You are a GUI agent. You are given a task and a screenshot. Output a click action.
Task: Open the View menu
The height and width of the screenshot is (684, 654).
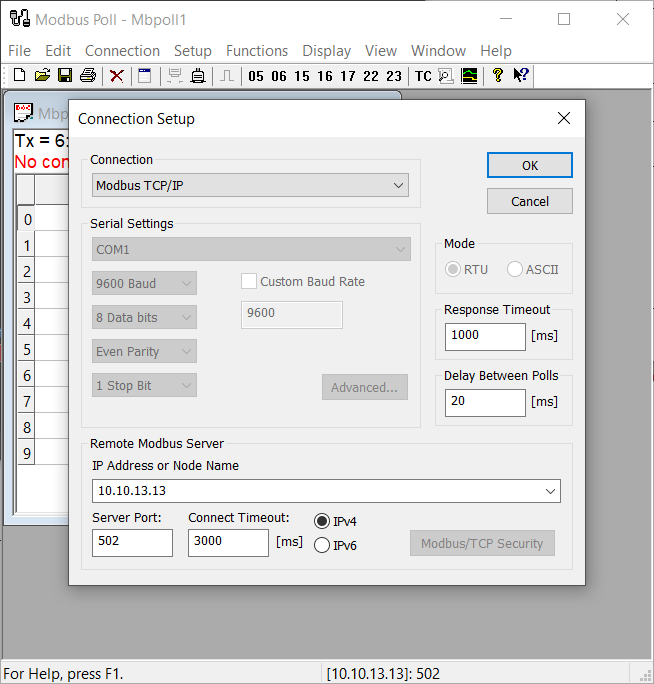pos(381,51)
